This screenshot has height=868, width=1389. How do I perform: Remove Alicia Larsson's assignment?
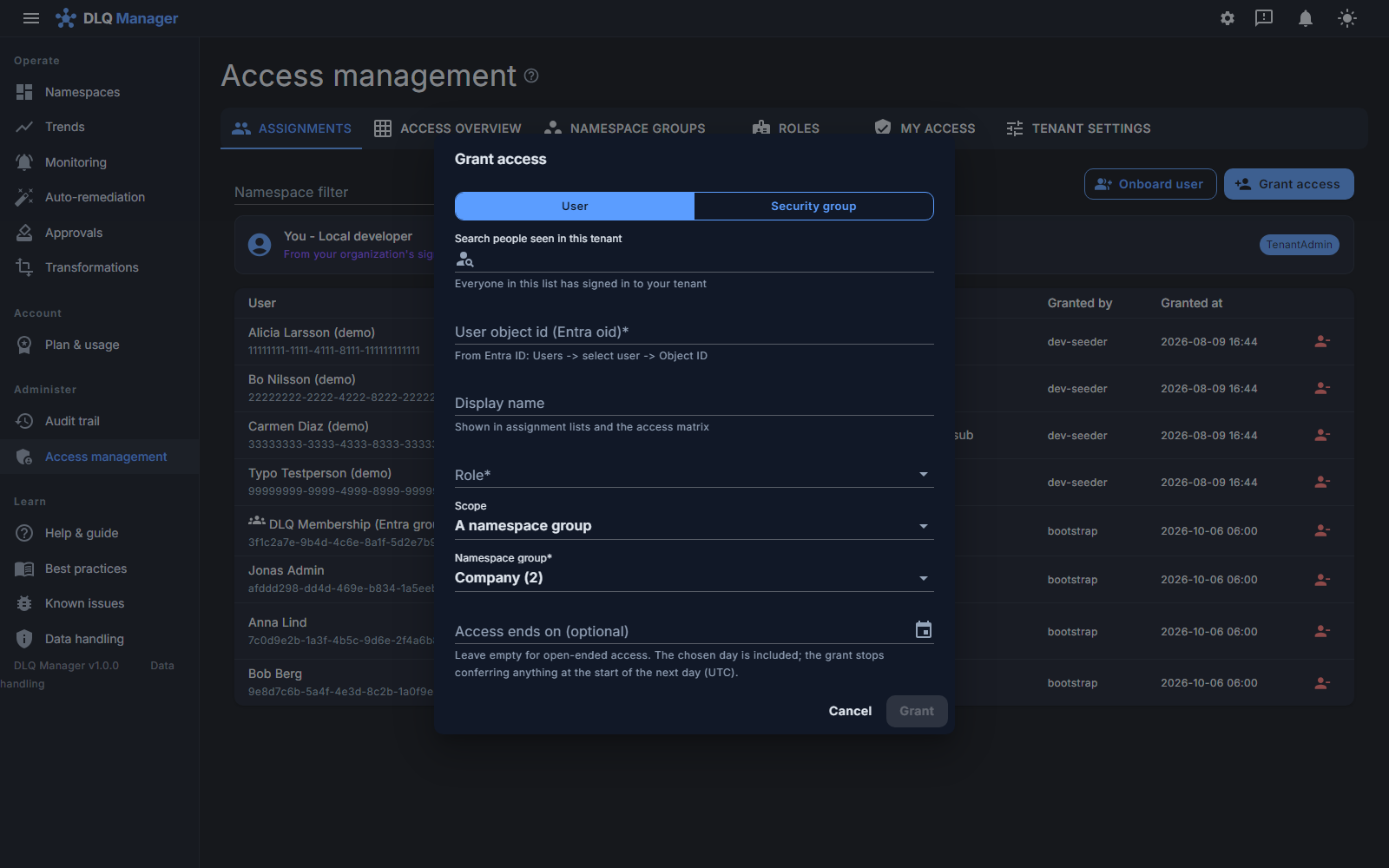(x=1322, y=341)
